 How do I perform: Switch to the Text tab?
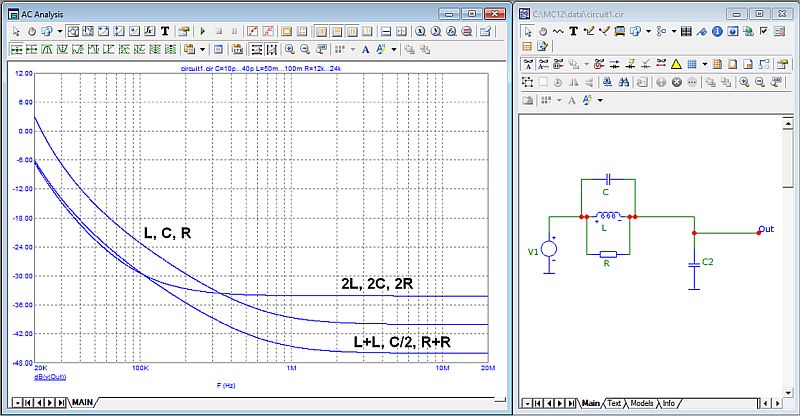click(614, 404)
